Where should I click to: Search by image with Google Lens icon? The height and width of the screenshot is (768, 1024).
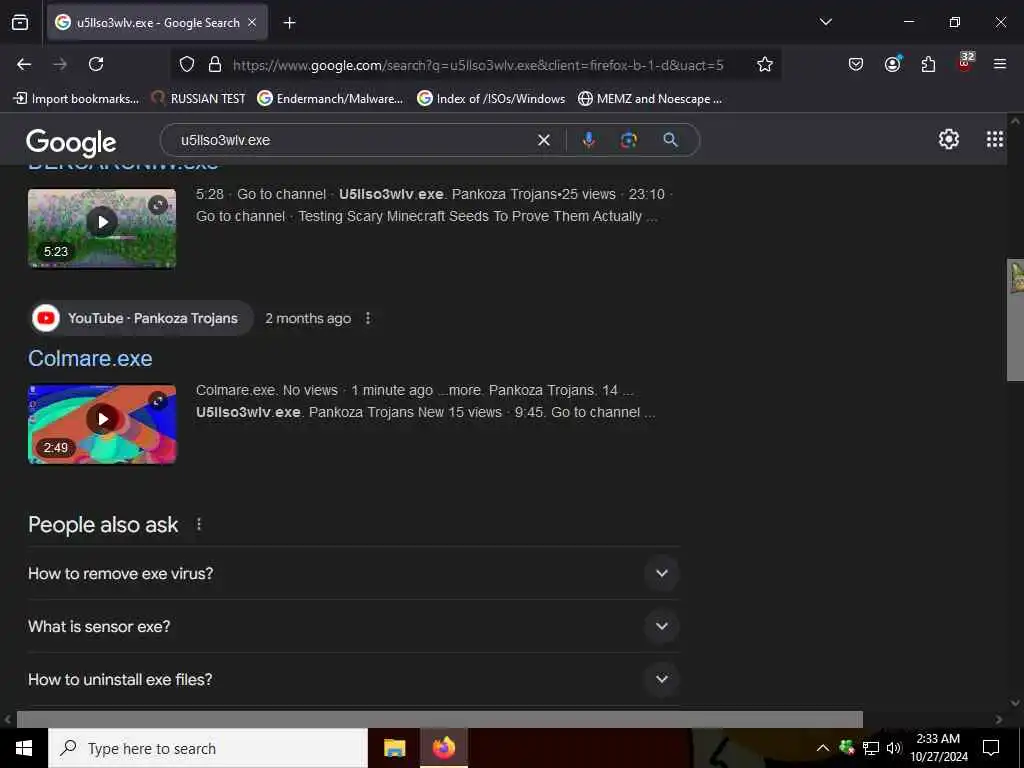click(x=629, y=140)
